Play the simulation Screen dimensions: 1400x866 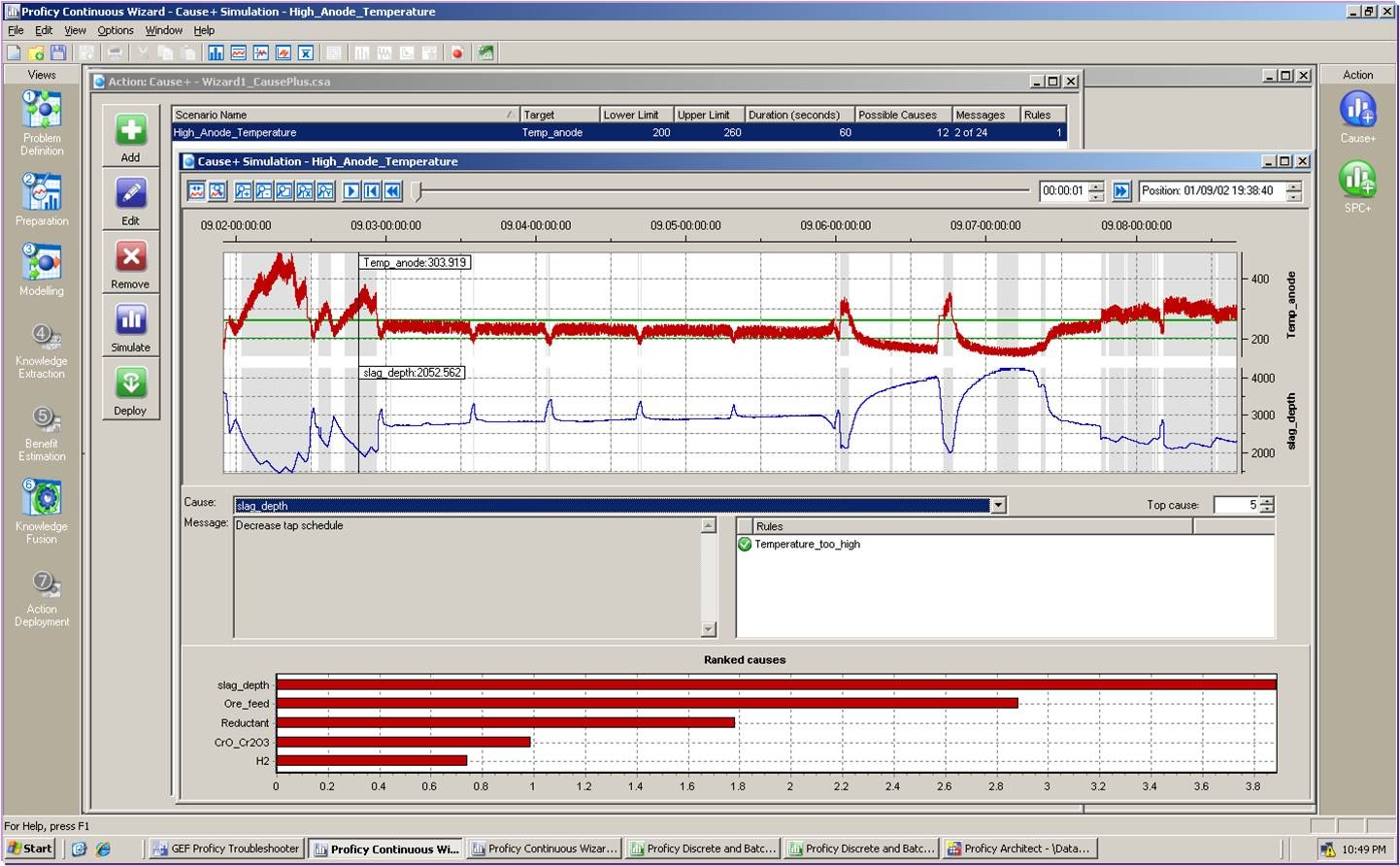(x=351, y=191)
